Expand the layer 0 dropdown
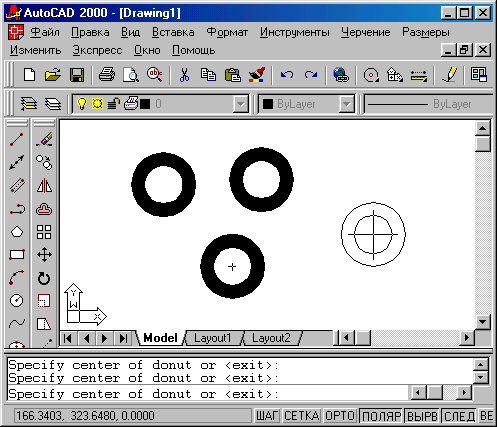 [240, 104]
